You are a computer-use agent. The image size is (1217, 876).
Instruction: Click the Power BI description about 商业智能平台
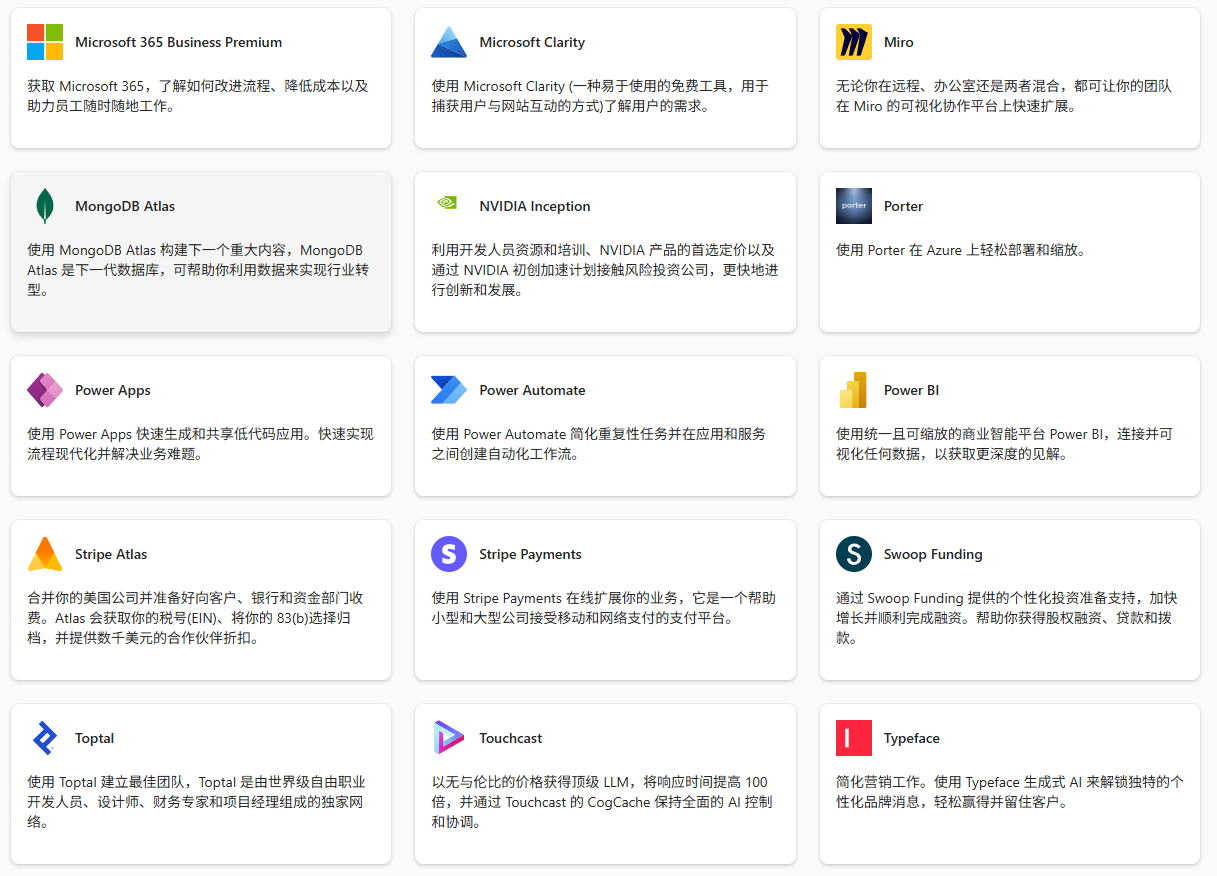tap(1004, 444)
